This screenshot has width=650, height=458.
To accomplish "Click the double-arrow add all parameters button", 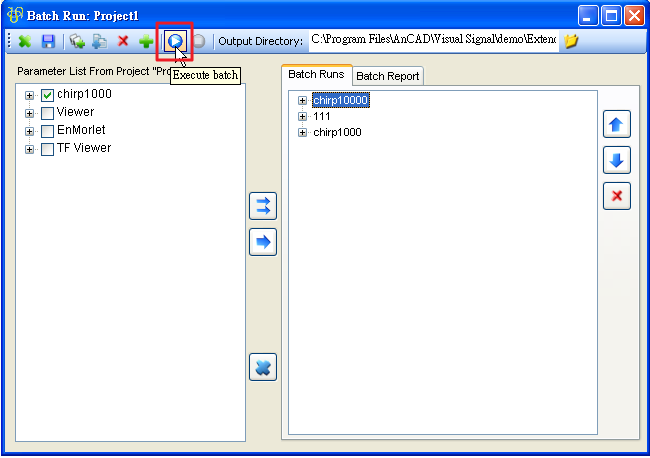I will point(262,206).
